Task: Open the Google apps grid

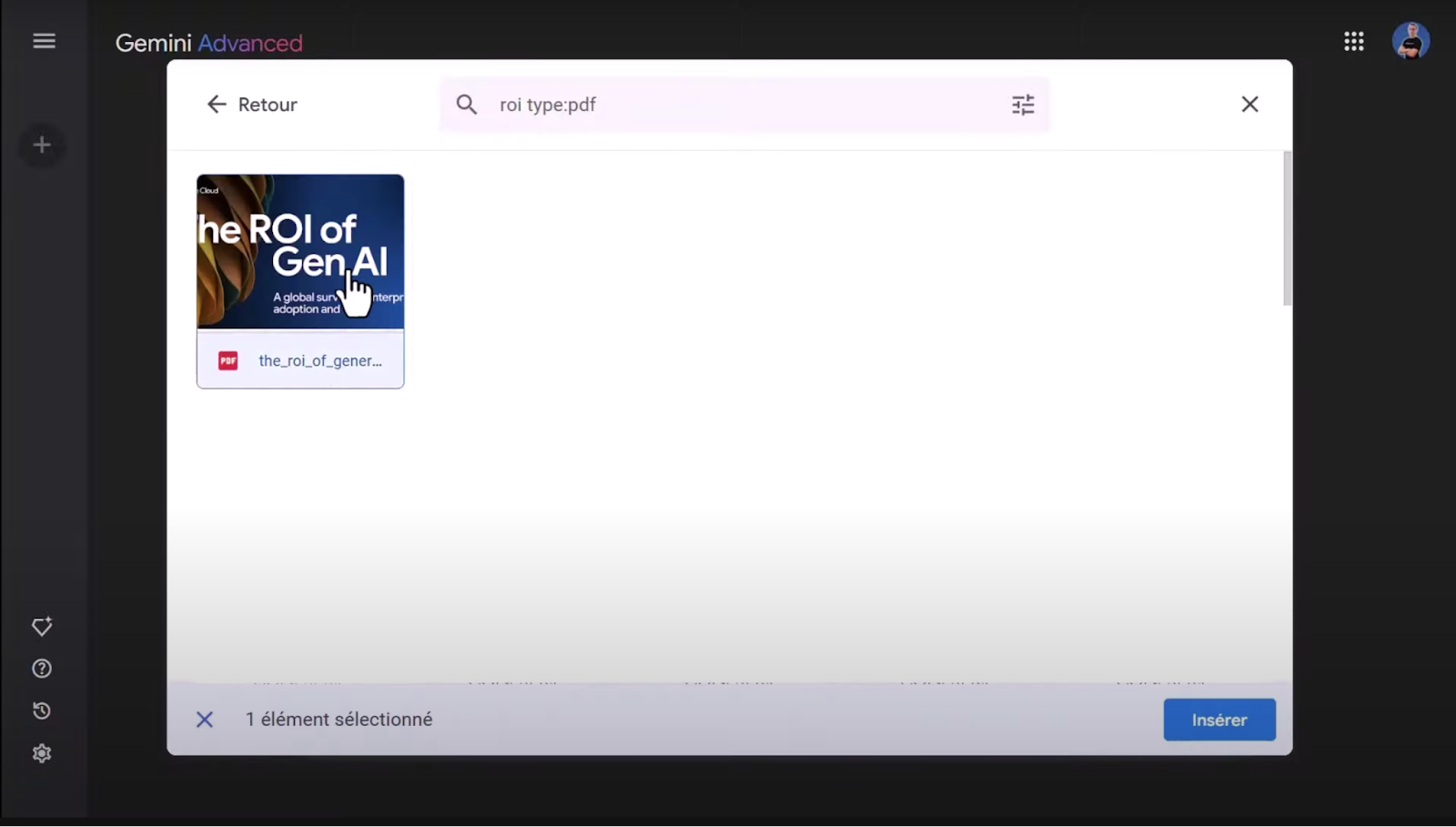Action: pyautogui.click(x=1354, y=41)
